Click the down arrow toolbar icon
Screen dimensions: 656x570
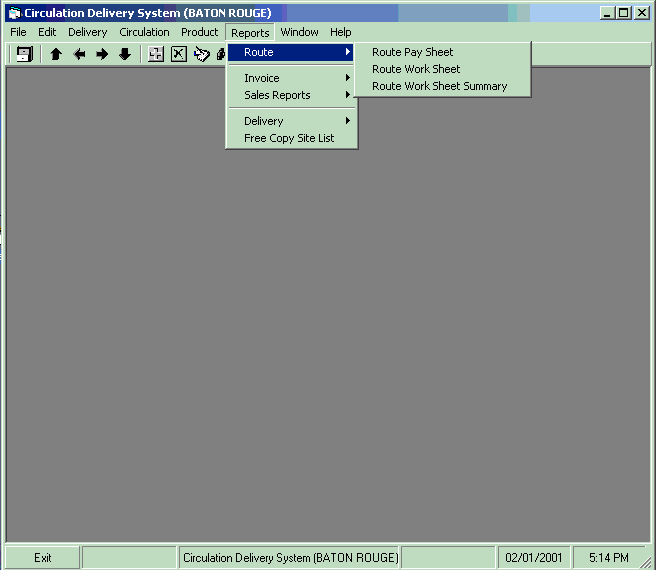(125, 54)
